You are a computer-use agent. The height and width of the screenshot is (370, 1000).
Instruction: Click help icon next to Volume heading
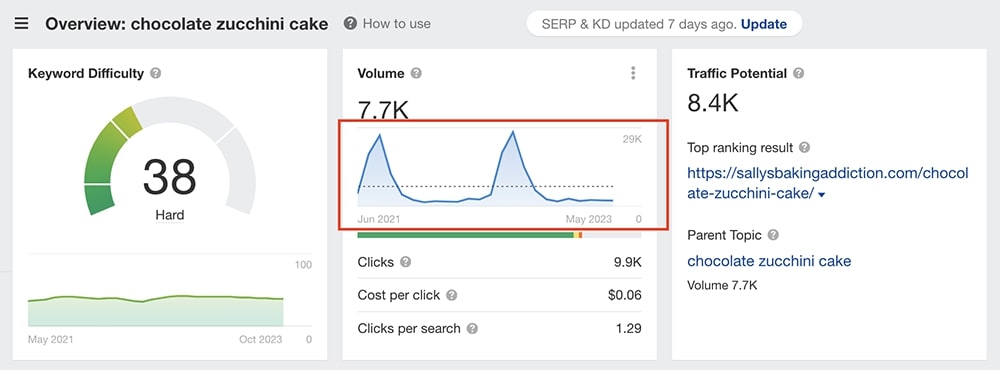click(416, 73)
